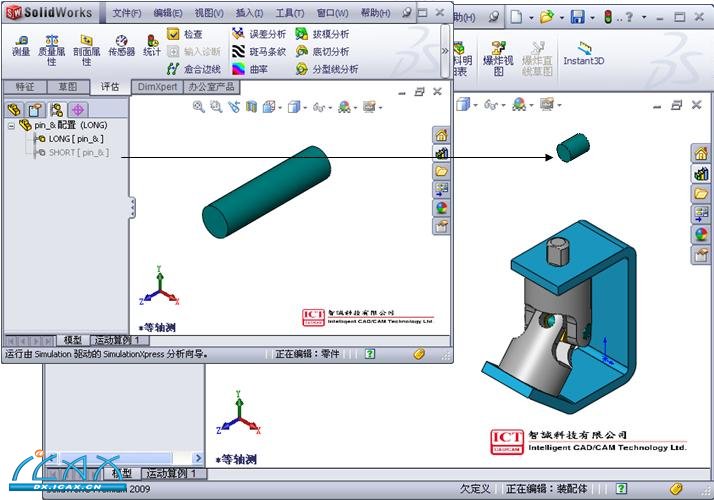Open the 插入(I) menu
Viewport: 714px width, 500px height.
(249, 13)
